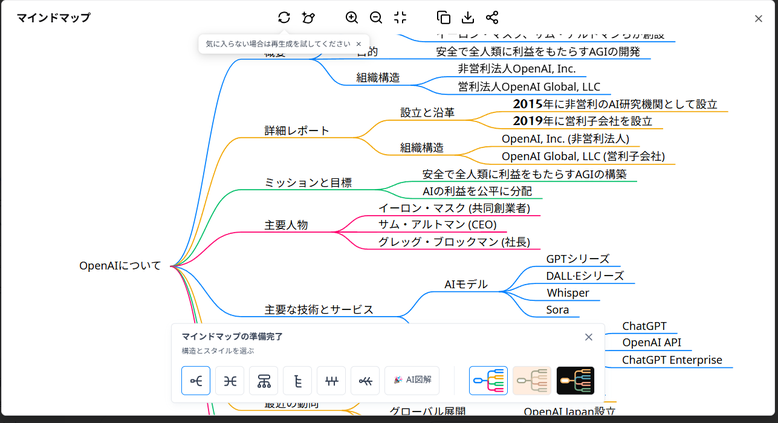Select the OpenAI Global, LLC (営利子会社) node

pyautogui.click(x=583, y=156)
